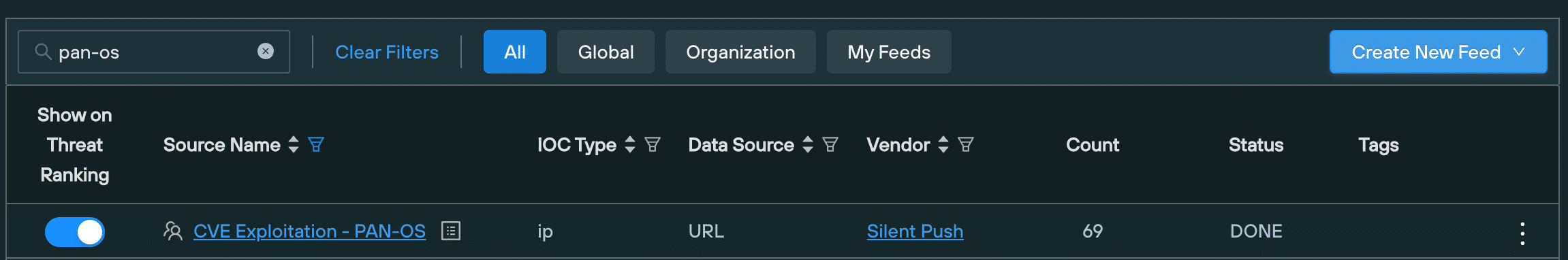The height and width of the screenshot is (260, 1568).
Task: Select the My Feeds tab
Action: click(x=889, y=52)
